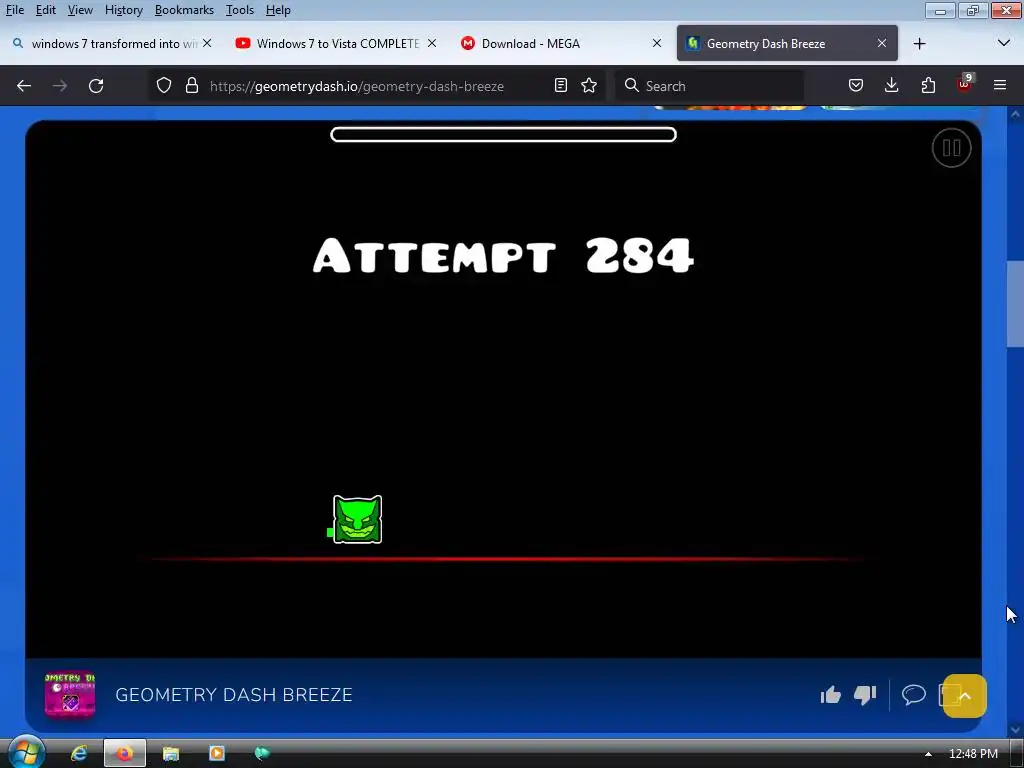Close the Download - MEGA tab
This screenshot has width=1024, height=768.
(x=657, y=43)
